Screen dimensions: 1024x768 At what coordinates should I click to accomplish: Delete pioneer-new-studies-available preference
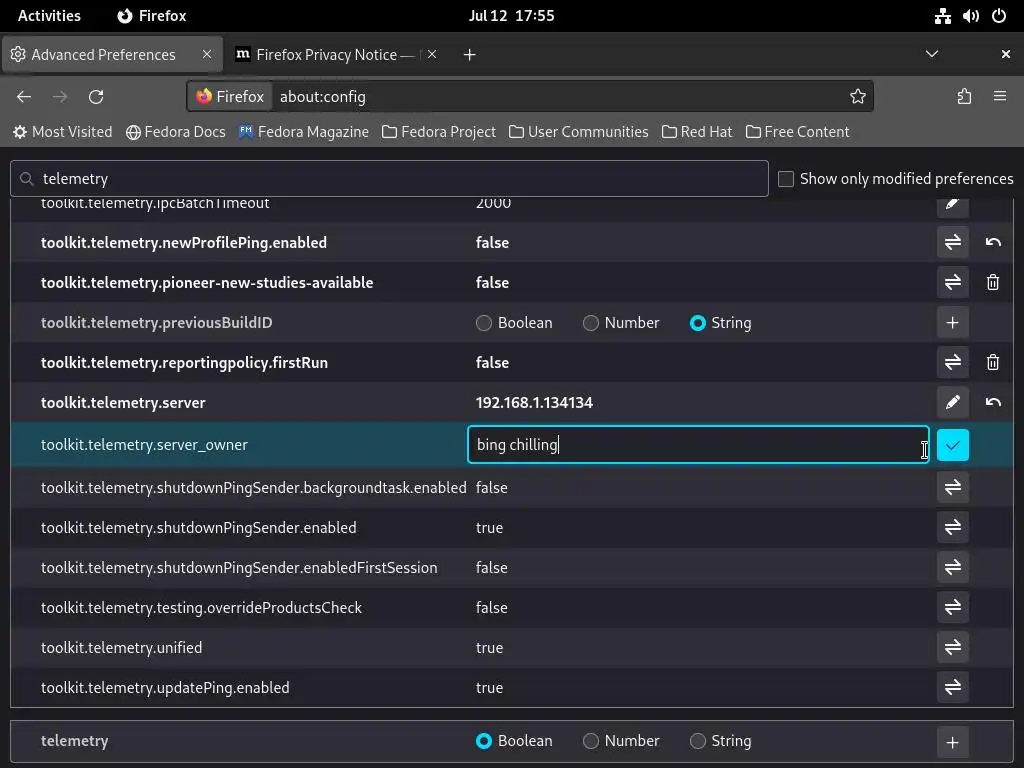tap(993, 282)
